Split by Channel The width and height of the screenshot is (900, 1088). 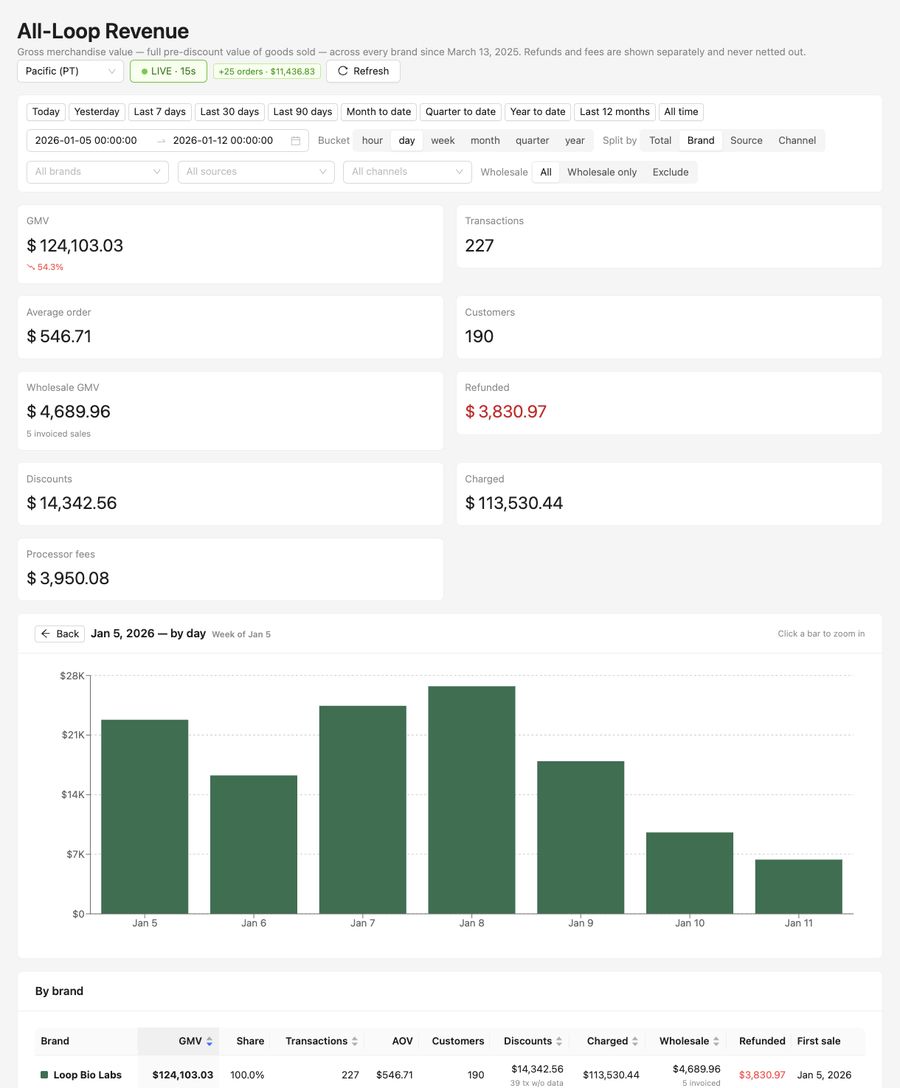click(797, 140)
